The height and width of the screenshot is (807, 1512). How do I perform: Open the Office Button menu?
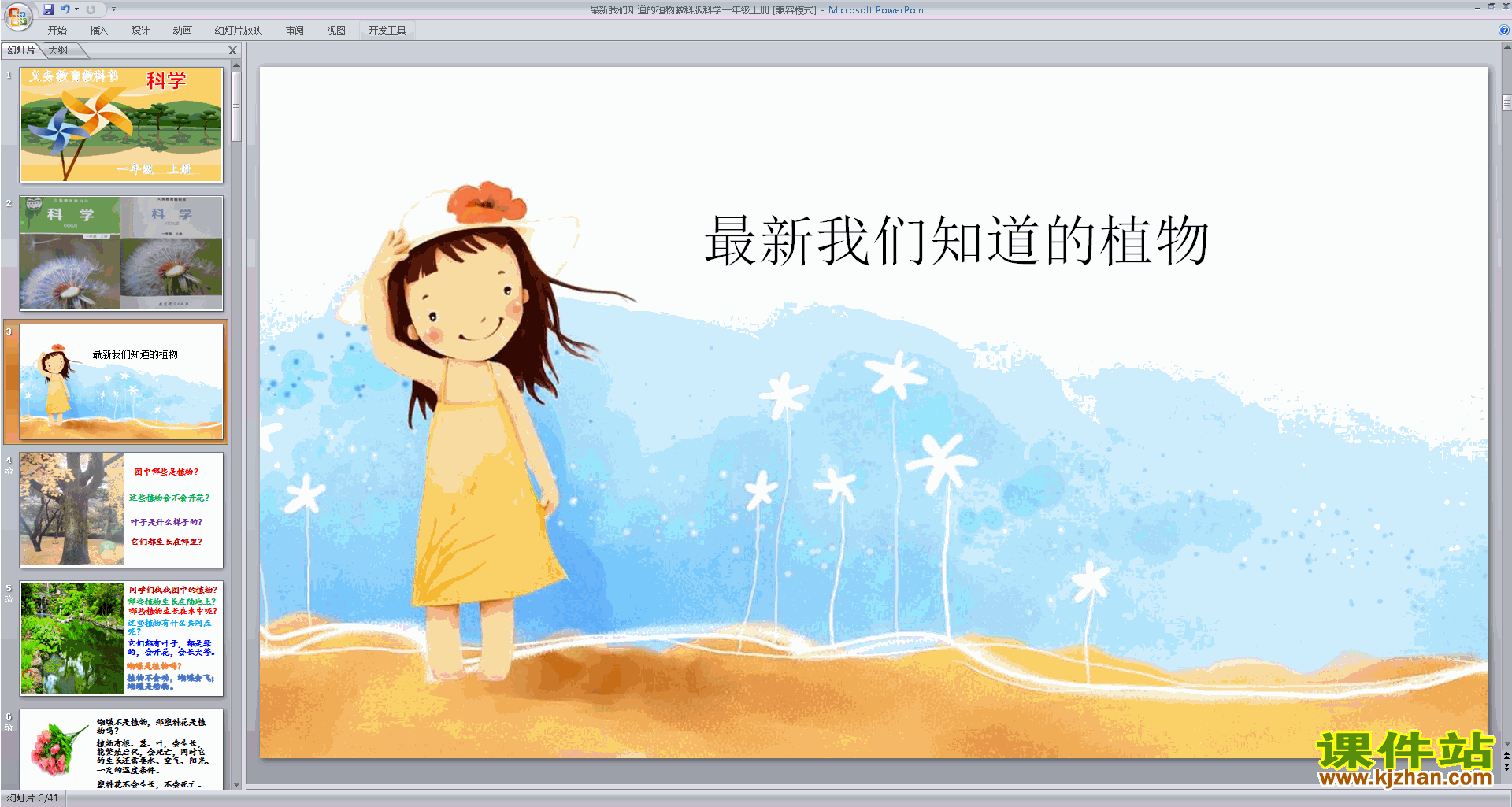pyautogui.click(x=17, y=16)
